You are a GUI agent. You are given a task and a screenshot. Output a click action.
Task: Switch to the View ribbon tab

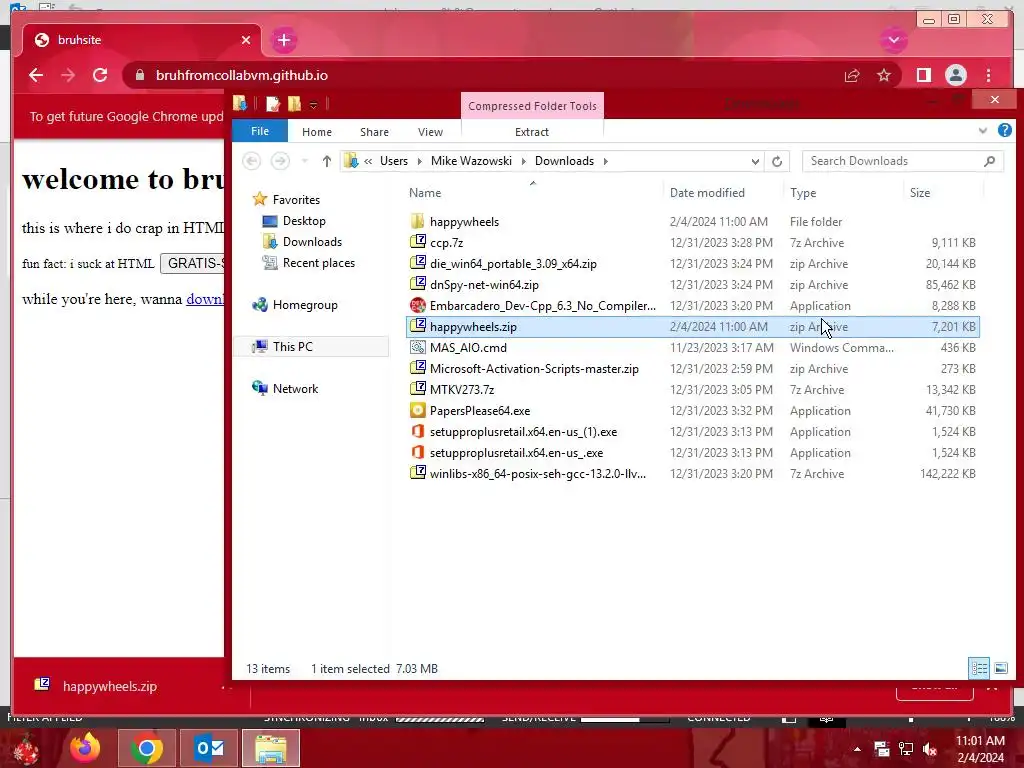430,132
